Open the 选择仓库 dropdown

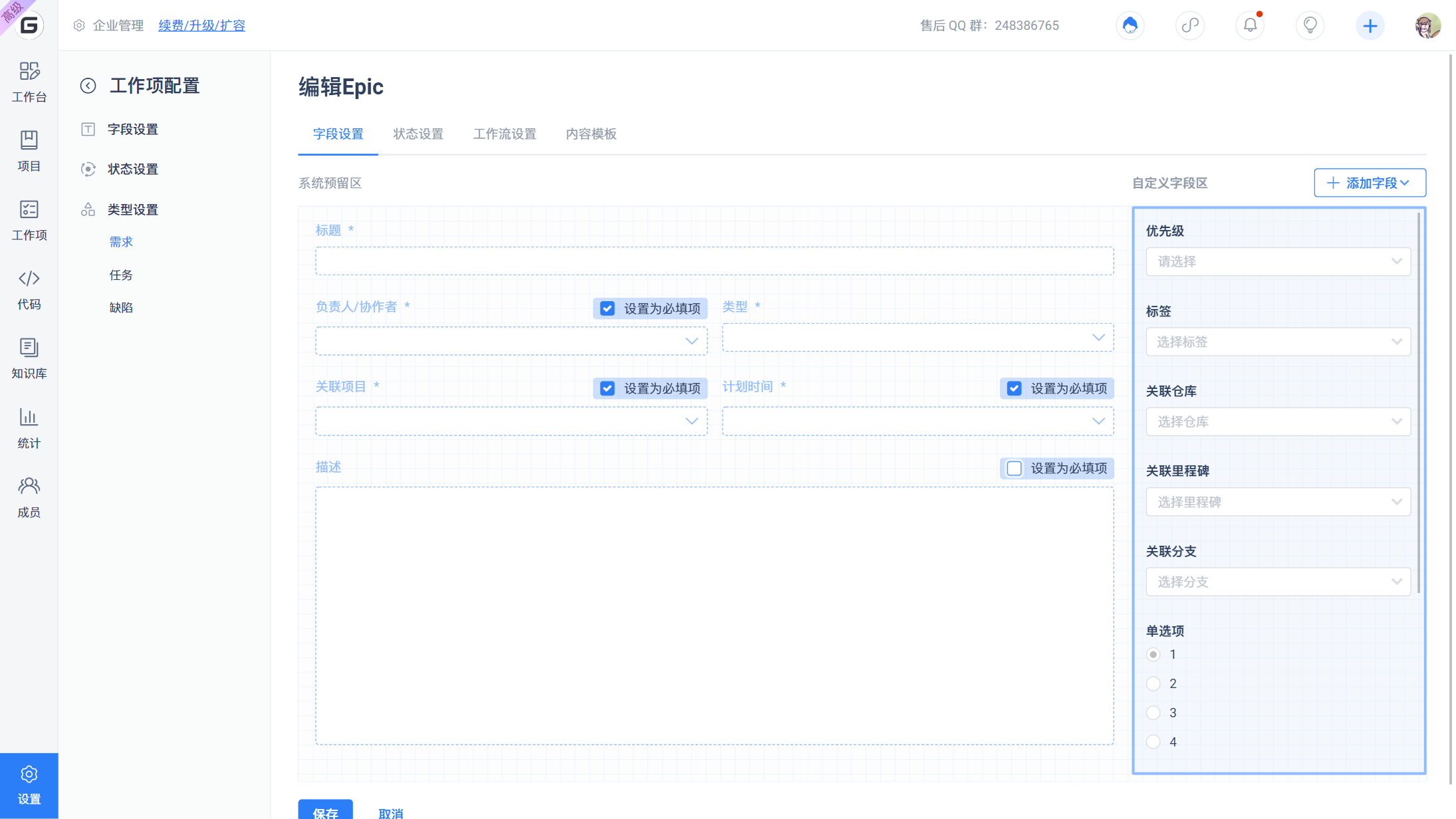point(1278,421)
